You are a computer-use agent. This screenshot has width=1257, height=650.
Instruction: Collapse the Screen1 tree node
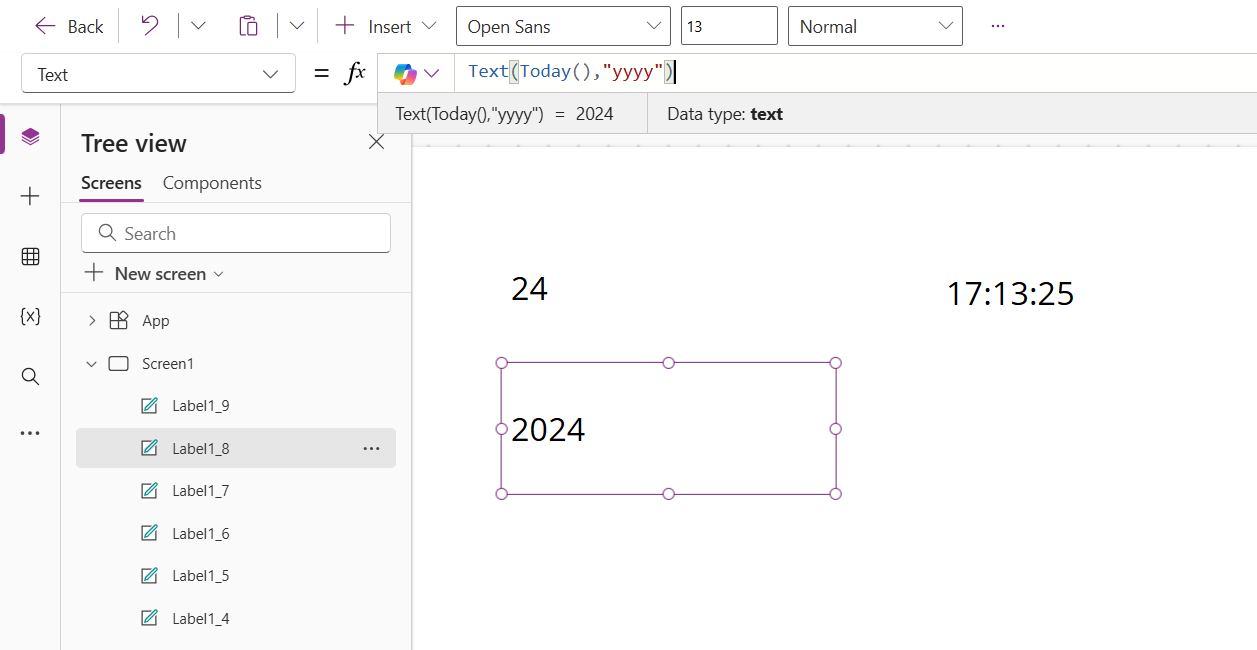(92, 363)
